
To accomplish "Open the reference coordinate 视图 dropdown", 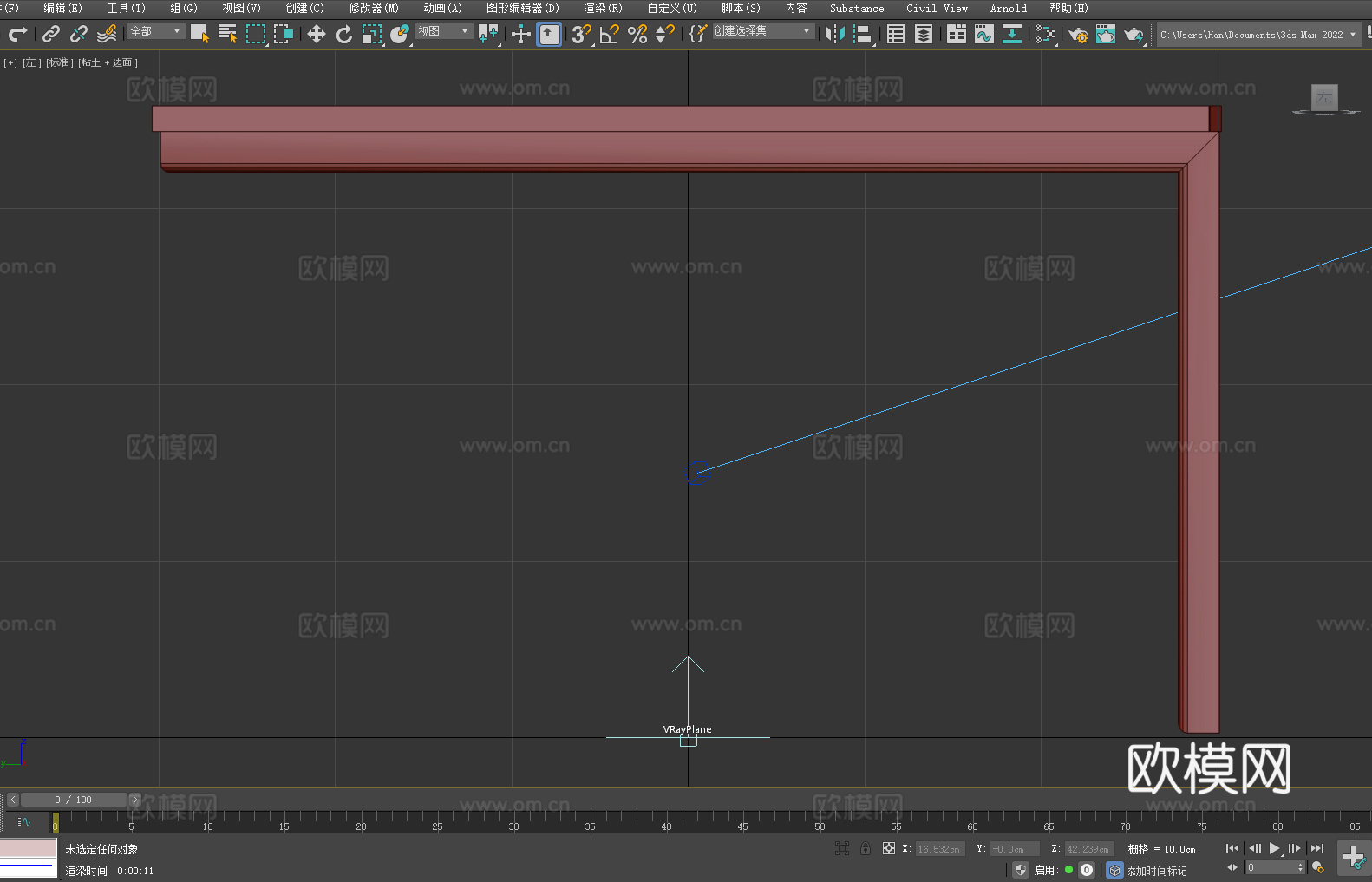I will [443, 31].
